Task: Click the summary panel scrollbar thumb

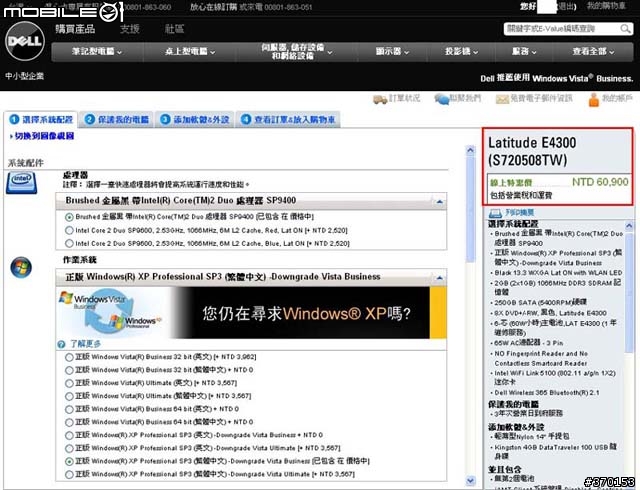Action: pyautogui.click(x=629, y=291)
